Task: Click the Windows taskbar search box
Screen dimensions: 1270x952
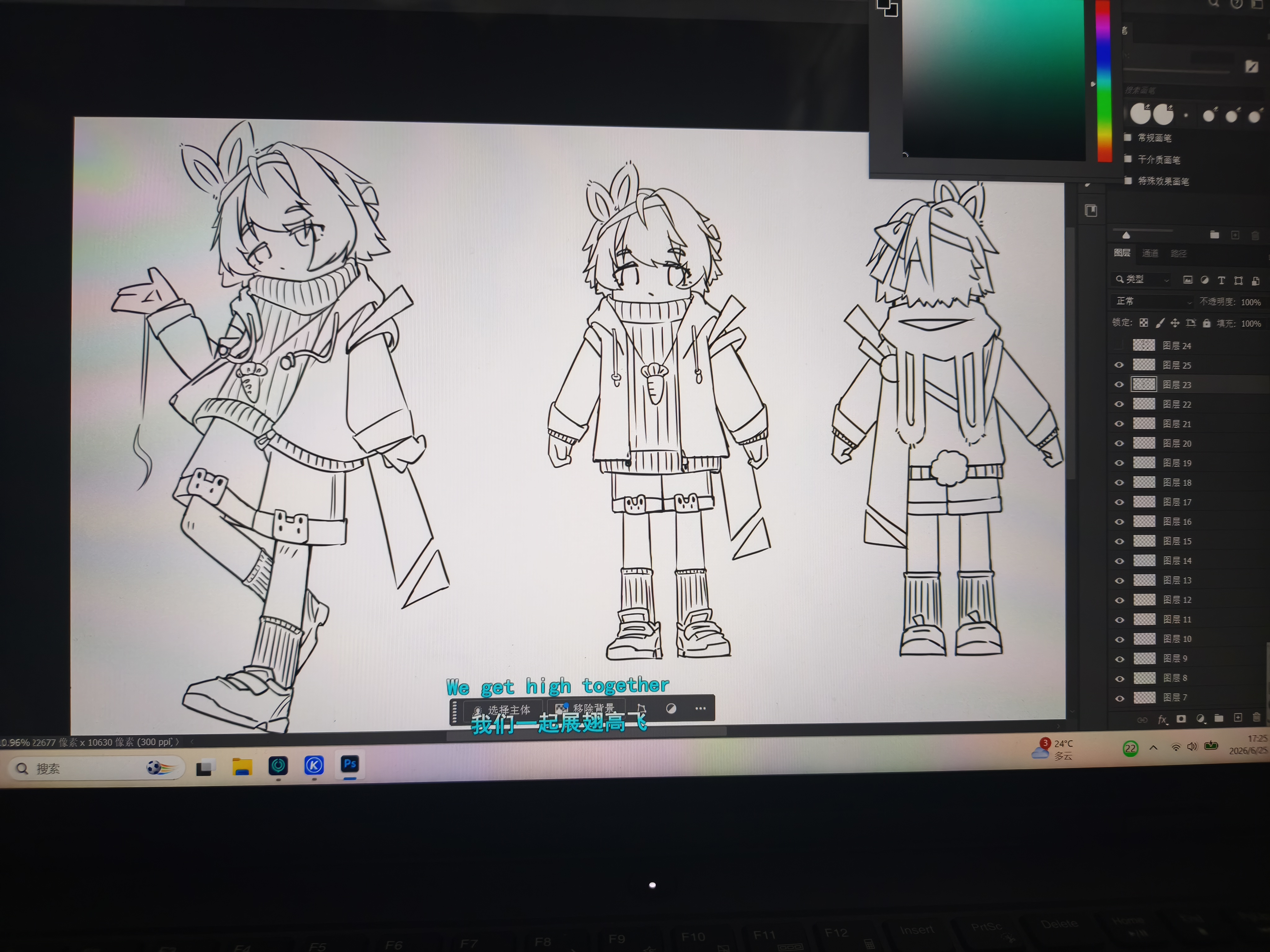Action: pos(96,768)
